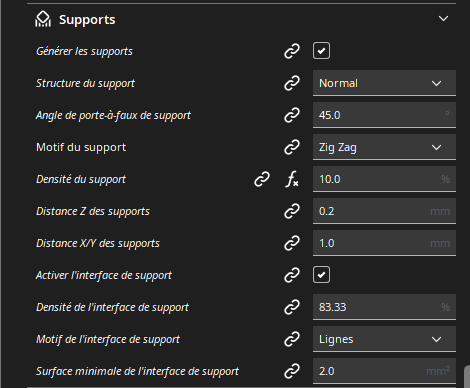Click the Motif du support setting label
Image resolution: width=470 pixels, height=388 pixels.
tap(81, 147)
